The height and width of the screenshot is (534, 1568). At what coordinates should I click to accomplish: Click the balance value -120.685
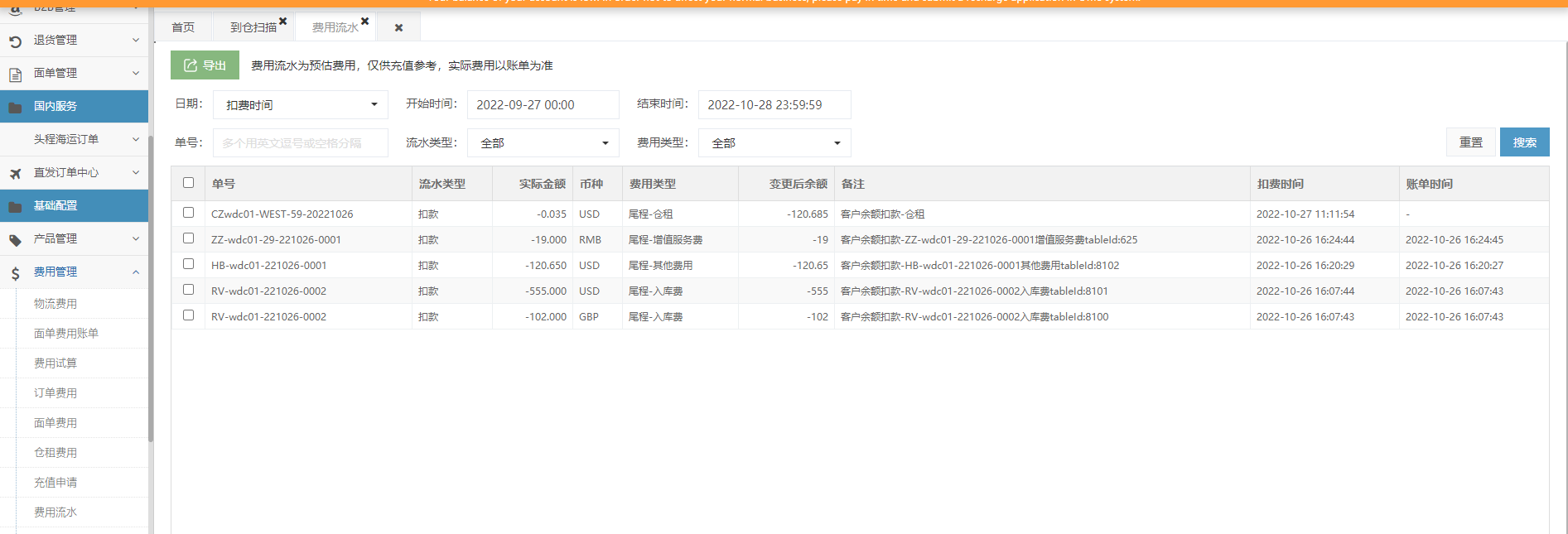808,214
